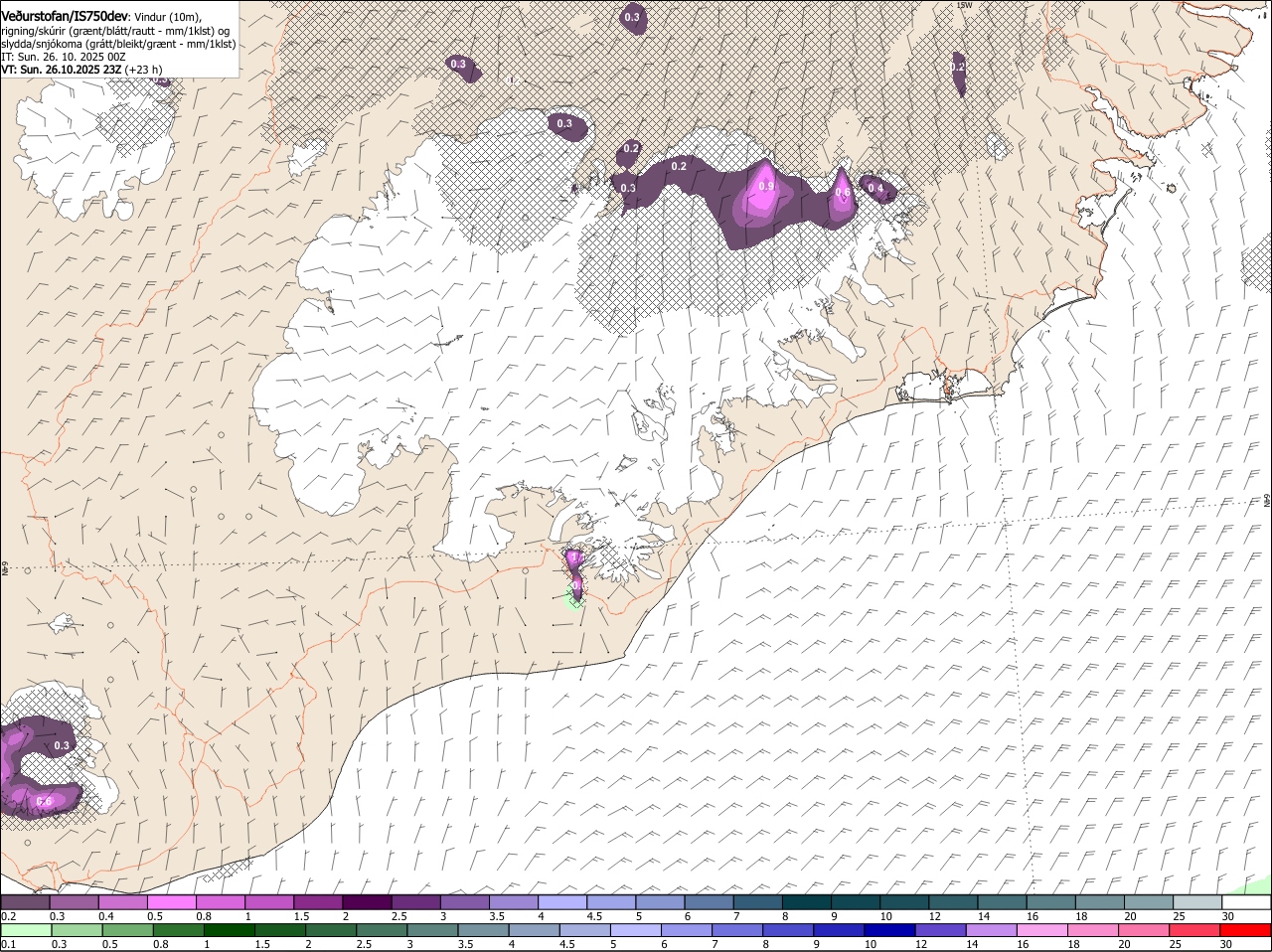Image resolution: width=1272 pixels, height=952 pixels.
Task: Pick the white 30 swatch in snow scale
Action: [x=1248, y=902]
